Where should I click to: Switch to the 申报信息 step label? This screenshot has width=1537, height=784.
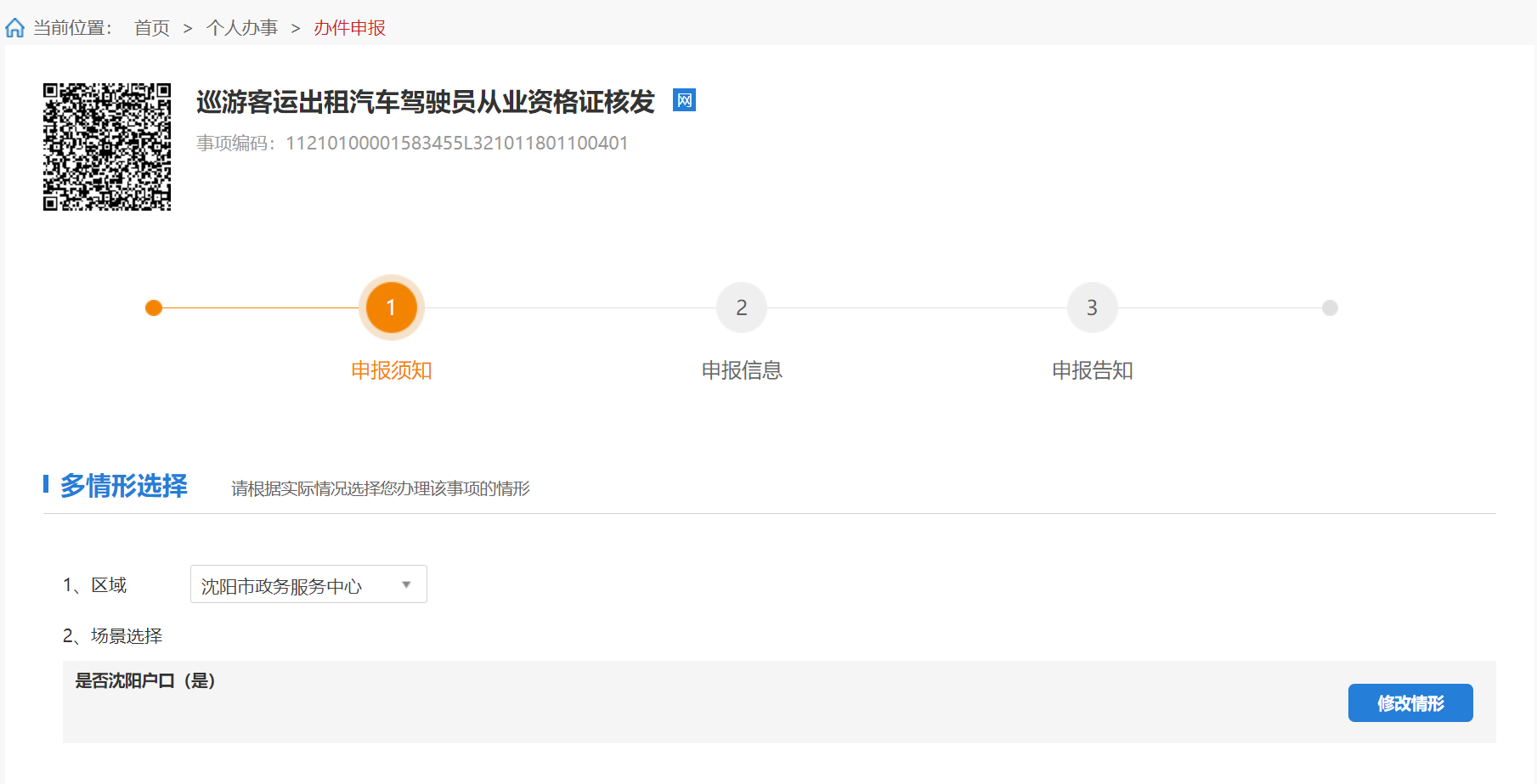[741, 370]
